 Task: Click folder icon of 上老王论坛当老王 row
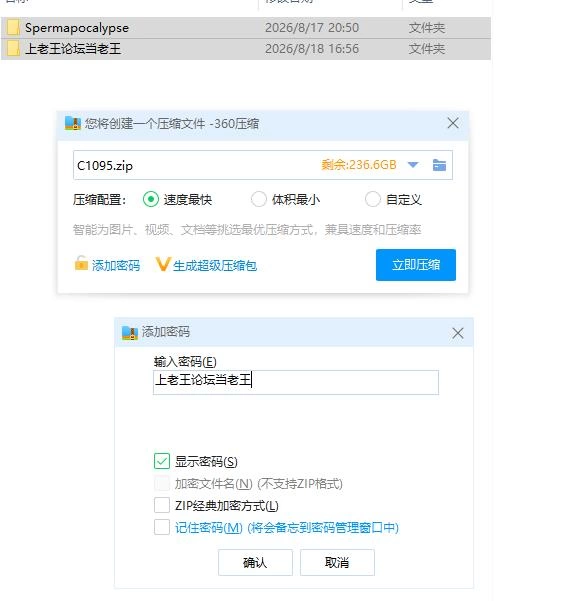(13, 49)
